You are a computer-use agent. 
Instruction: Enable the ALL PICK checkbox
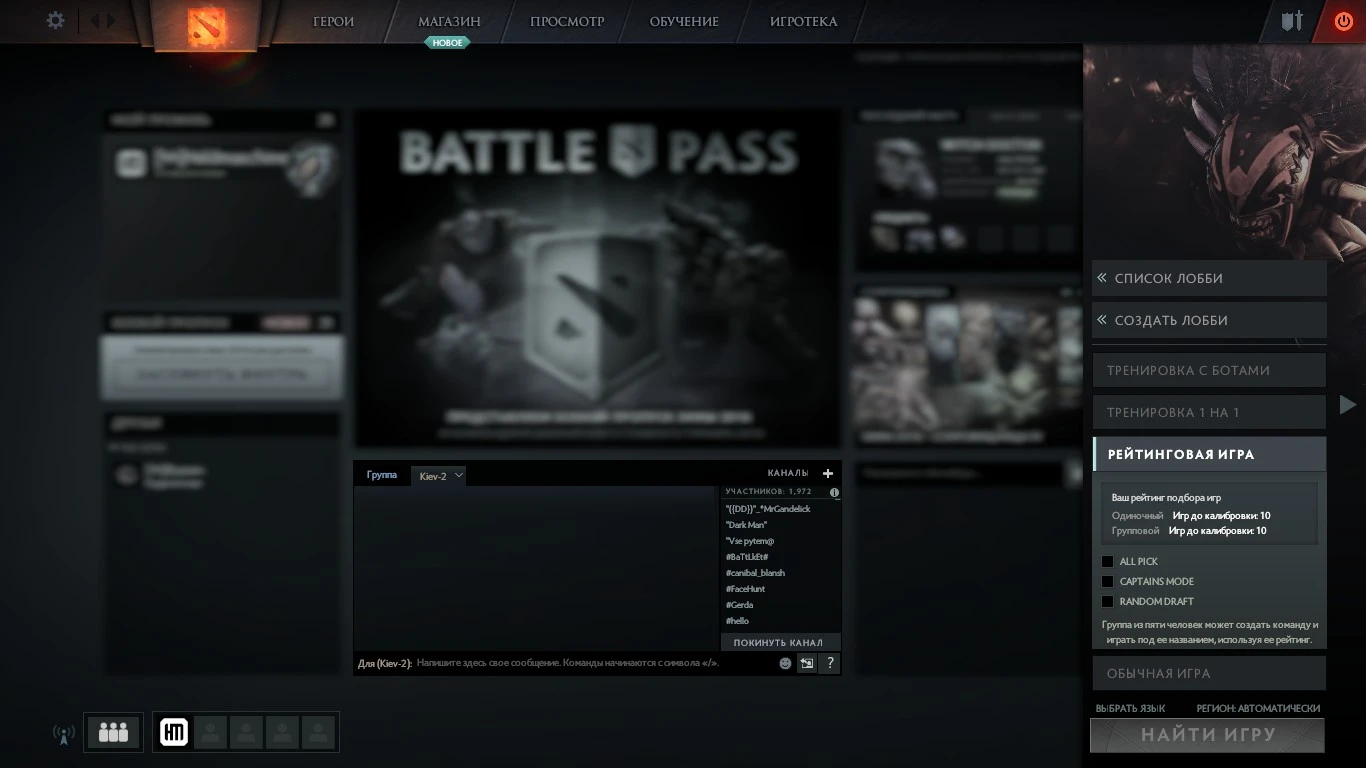pyautogui.click(x=1107, y=562)
